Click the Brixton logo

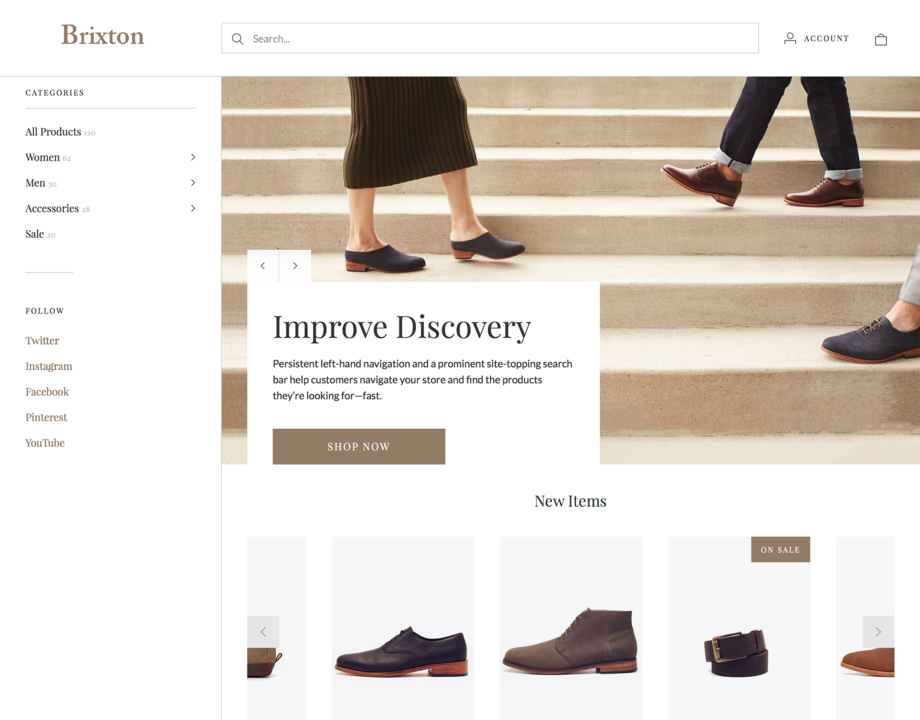pyautogui.click(x=102, y=35)
